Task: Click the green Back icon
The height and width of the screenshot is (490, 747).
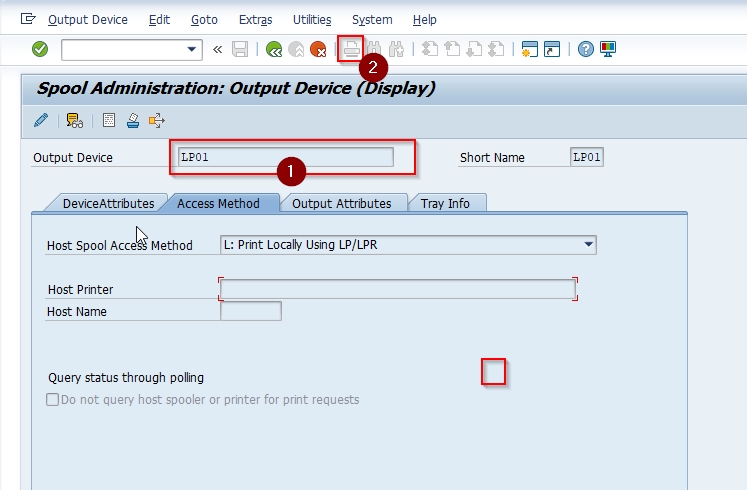Action: (x=274, y=49)
